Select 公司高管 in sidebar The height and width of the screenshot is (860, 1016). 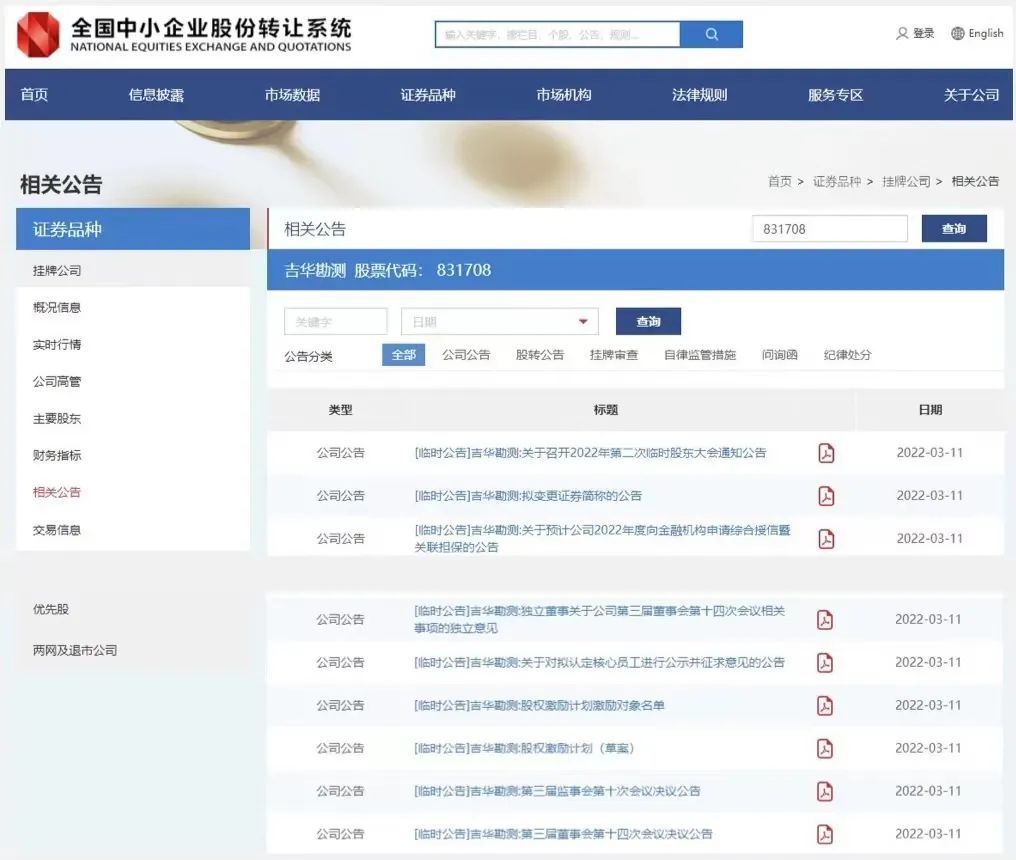coord(57,382)
